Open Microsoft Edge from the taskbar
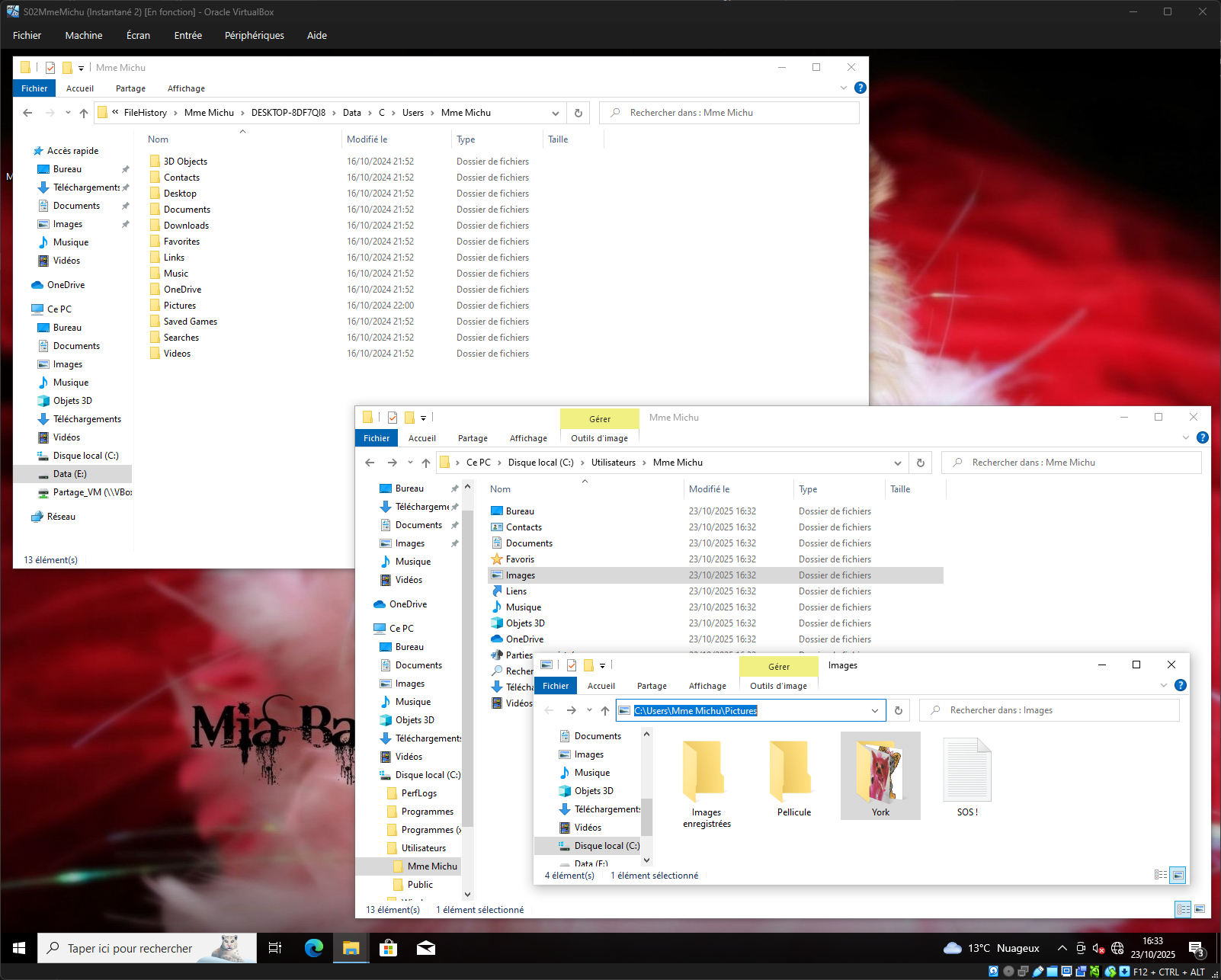Screen dimensions: 1221x980 tap(313, 948)
